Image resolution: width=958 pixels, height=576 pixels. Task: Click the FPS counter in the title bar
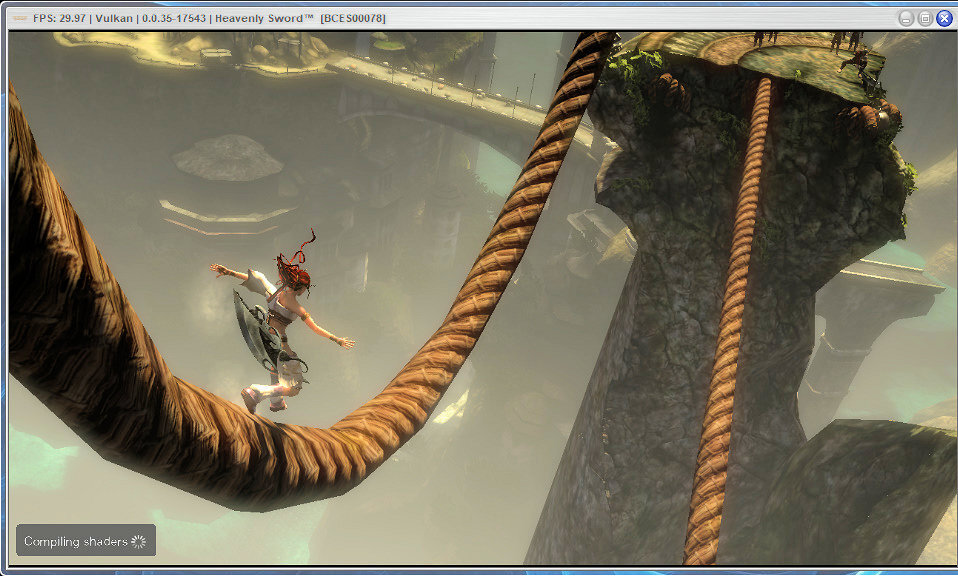(60, 18)
